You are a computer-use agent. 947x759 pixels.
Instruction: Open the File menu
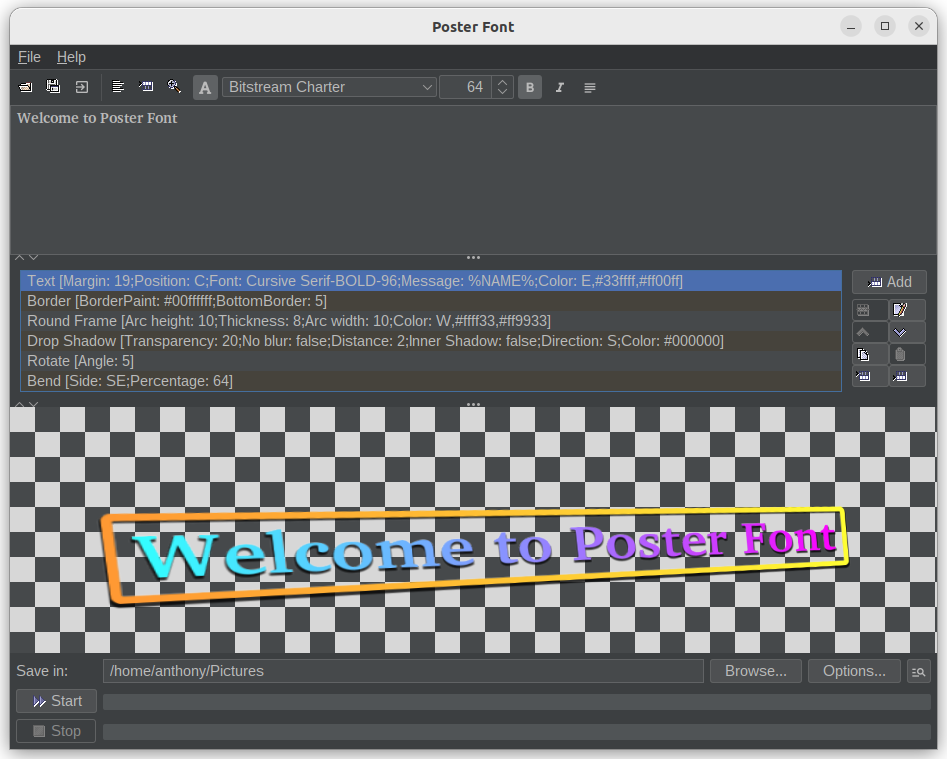[x=29, y=57]
